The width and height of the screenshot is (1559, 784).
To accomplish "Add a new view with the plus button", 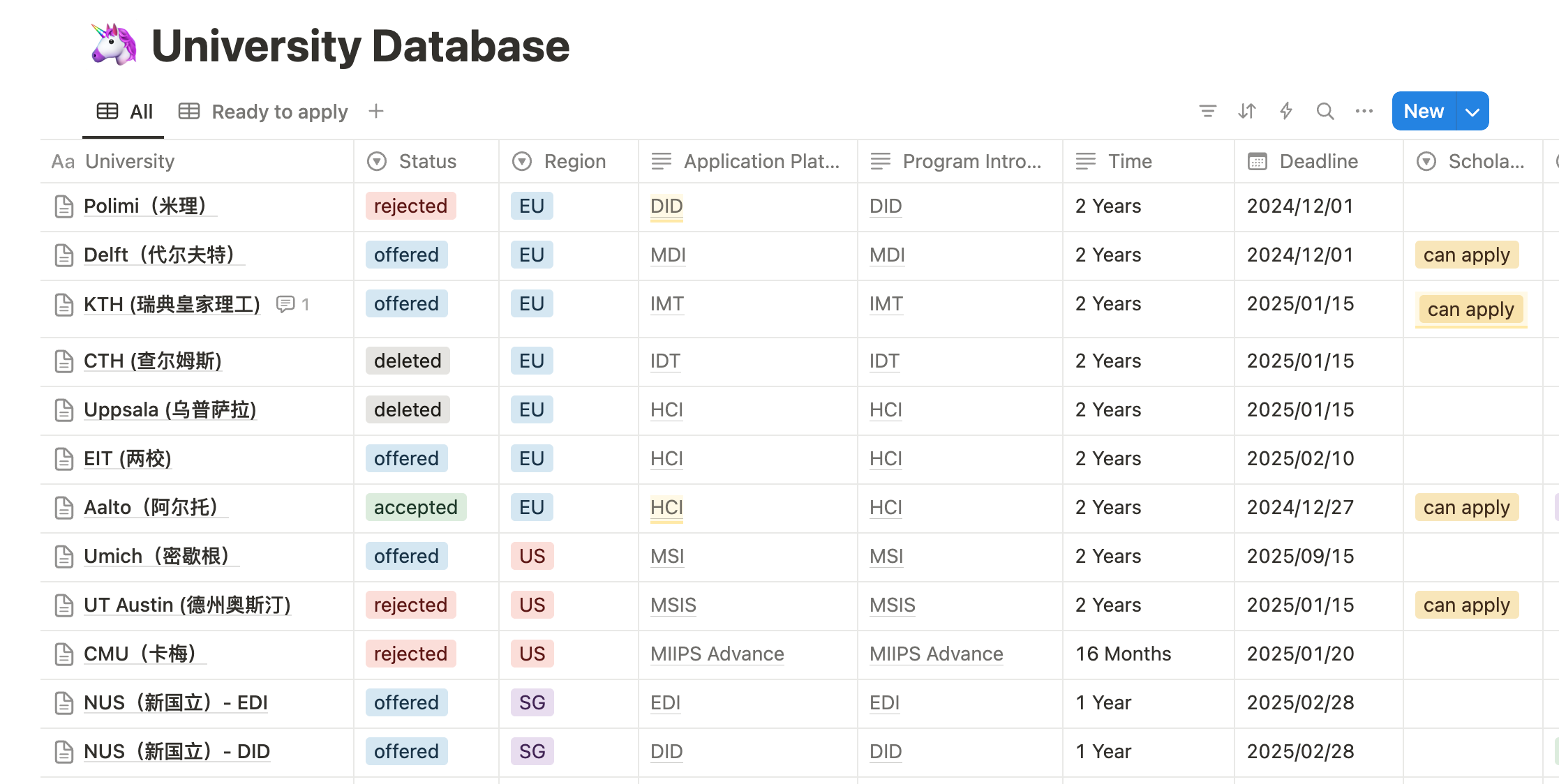I will point(376,111).
